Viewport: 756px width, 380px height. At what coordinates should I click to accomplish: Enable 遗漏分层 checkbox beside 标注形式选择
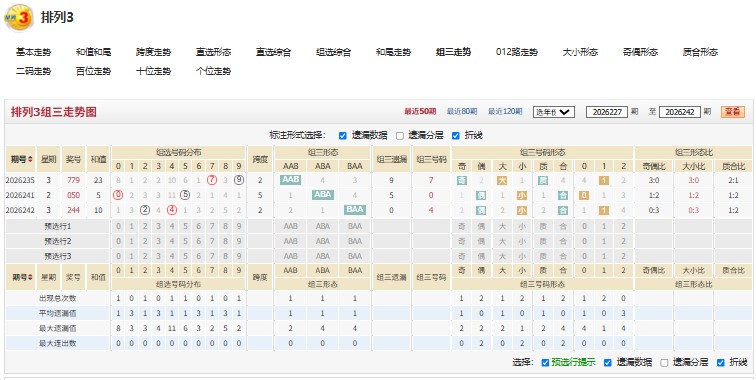click(400, 136)
